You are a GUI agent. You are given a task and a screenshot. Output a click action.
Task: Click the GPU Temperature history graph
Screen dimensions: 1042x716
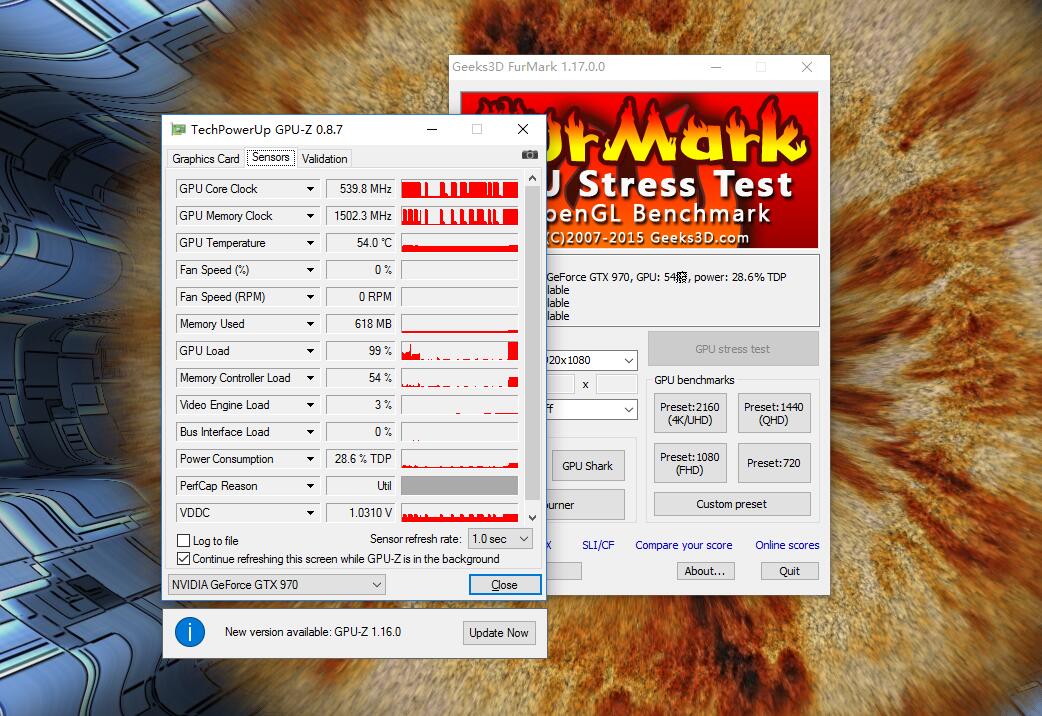tap(459, 243)
